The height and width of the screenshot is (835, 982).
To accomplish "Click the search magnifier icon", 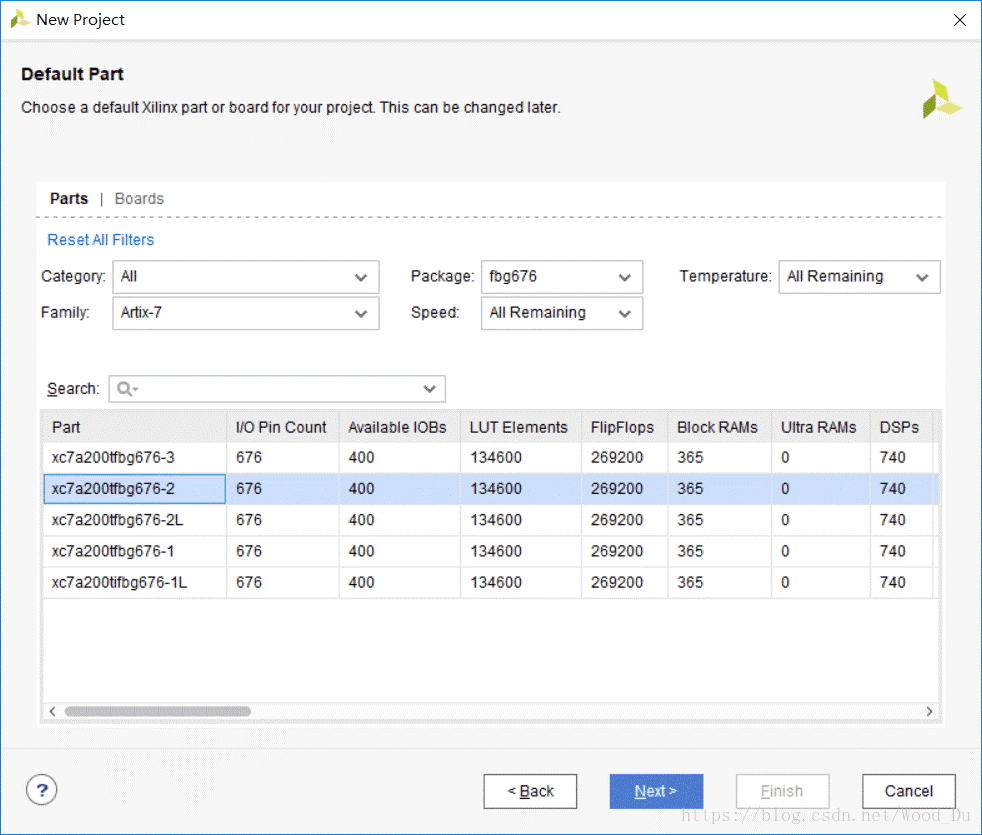I will [x=125, y=389].
